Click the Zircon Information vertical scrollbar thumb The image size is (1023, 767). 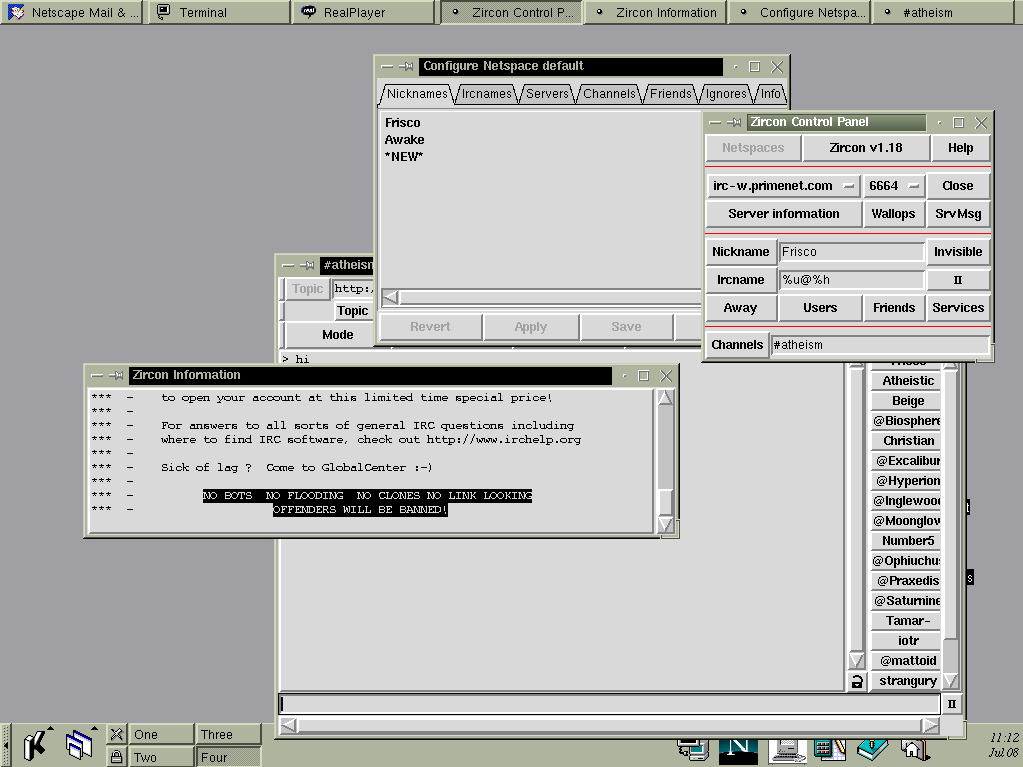pyautogui.click(x=666, y=500)
